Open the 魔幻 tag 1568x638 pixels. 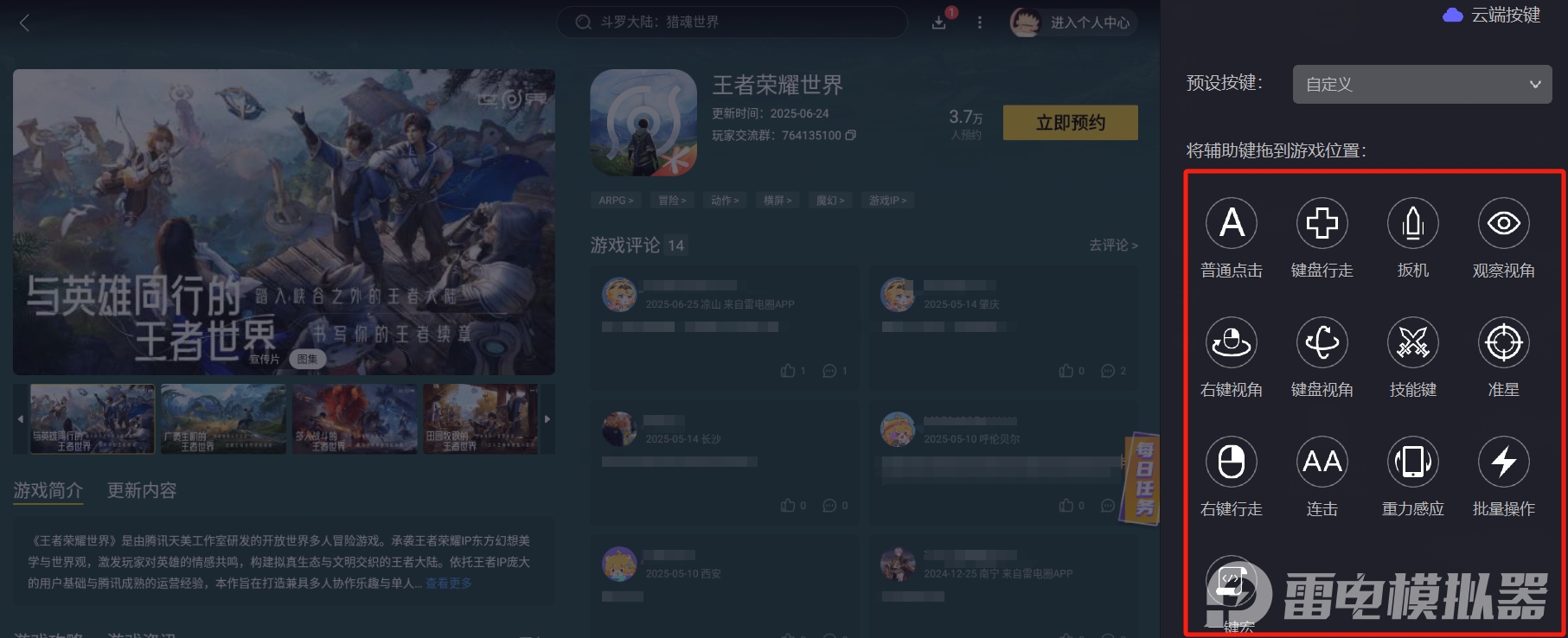[830, 201]
